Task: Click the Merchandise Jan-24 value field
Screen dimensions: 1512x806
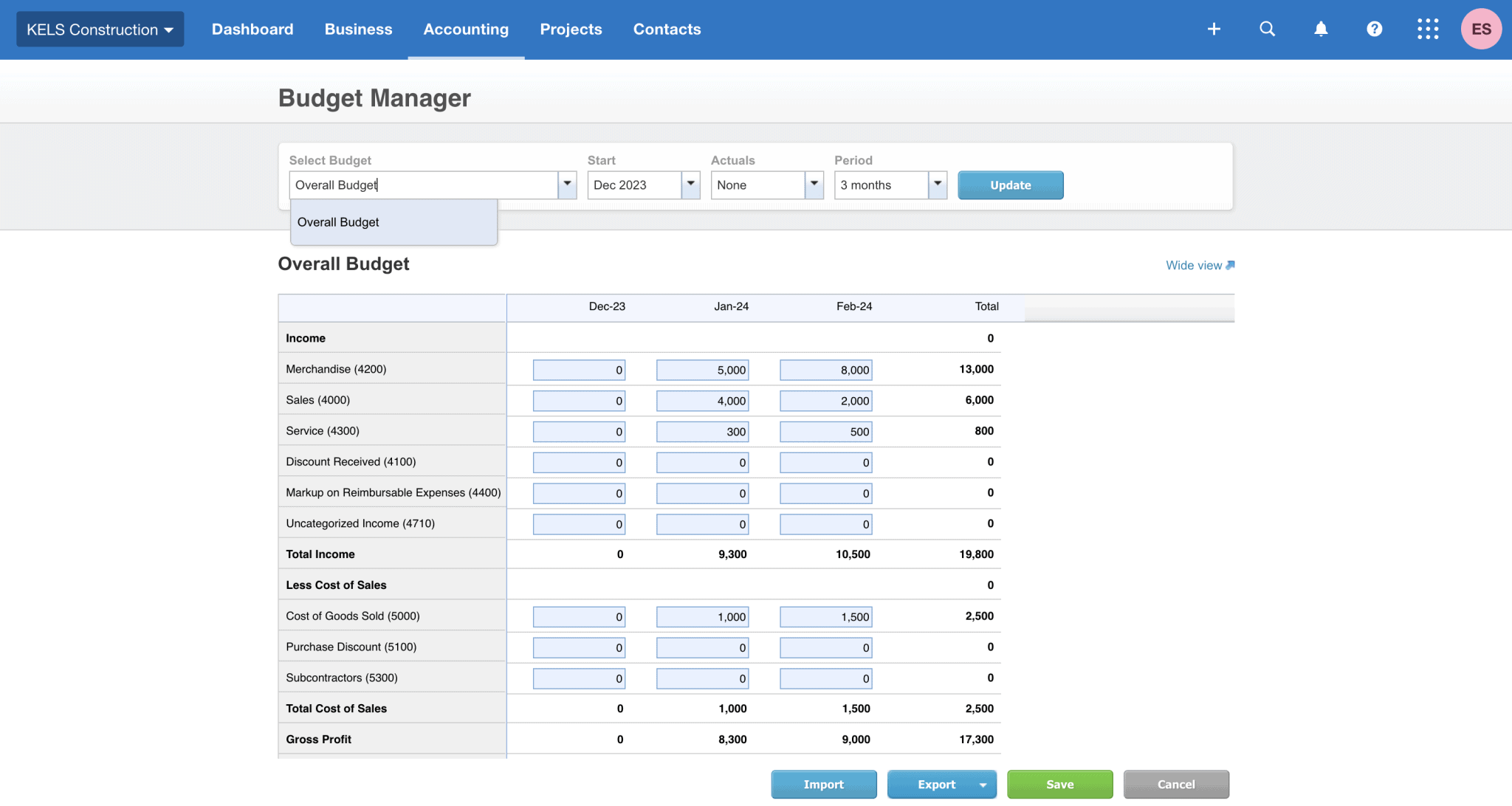Action: click(x=702, y=370)
